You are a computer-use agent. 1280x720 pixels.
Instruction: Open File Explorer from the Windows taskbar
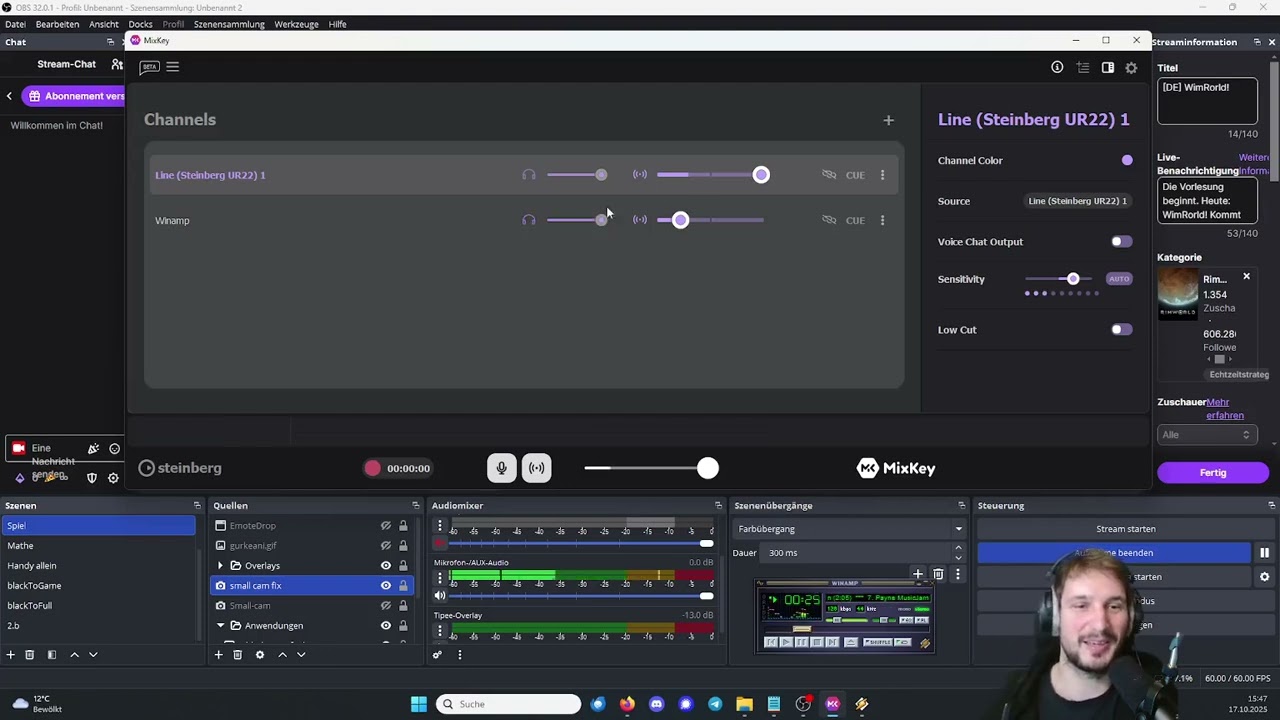pos(744,704)
